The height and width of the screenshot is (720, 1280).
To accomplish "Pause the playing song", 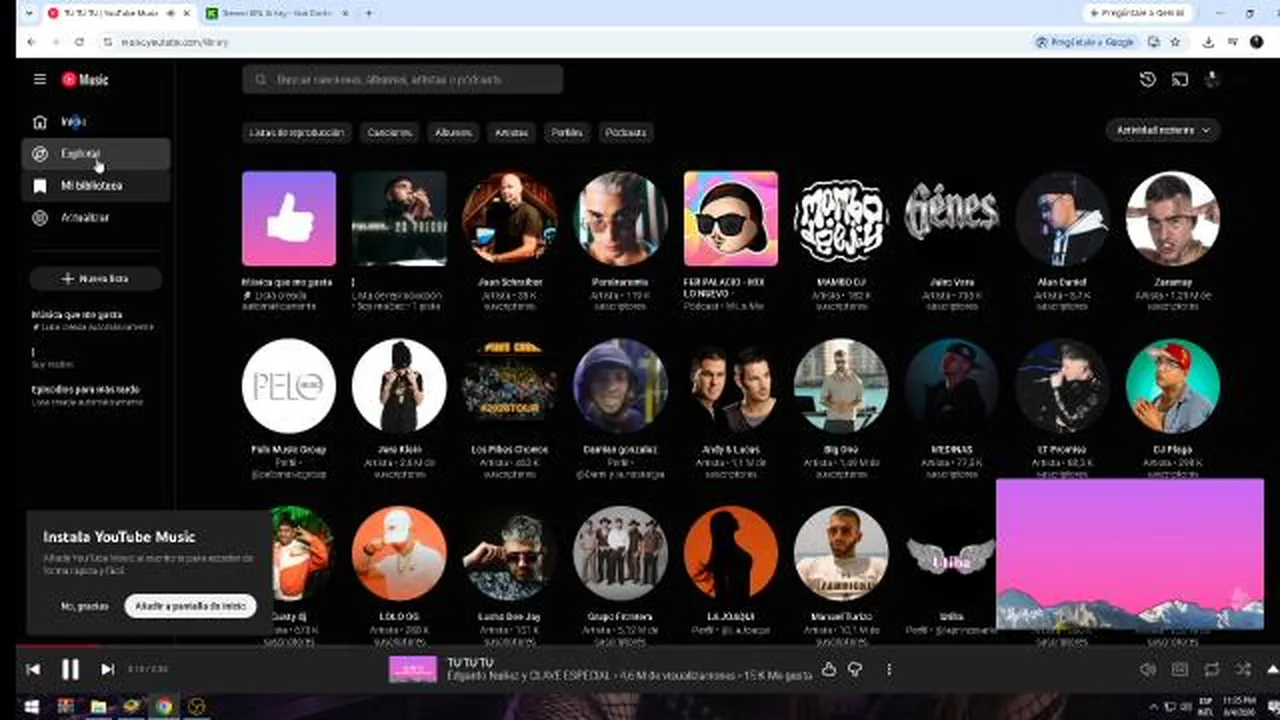I will pyautogui.click(x=70, y=669).
